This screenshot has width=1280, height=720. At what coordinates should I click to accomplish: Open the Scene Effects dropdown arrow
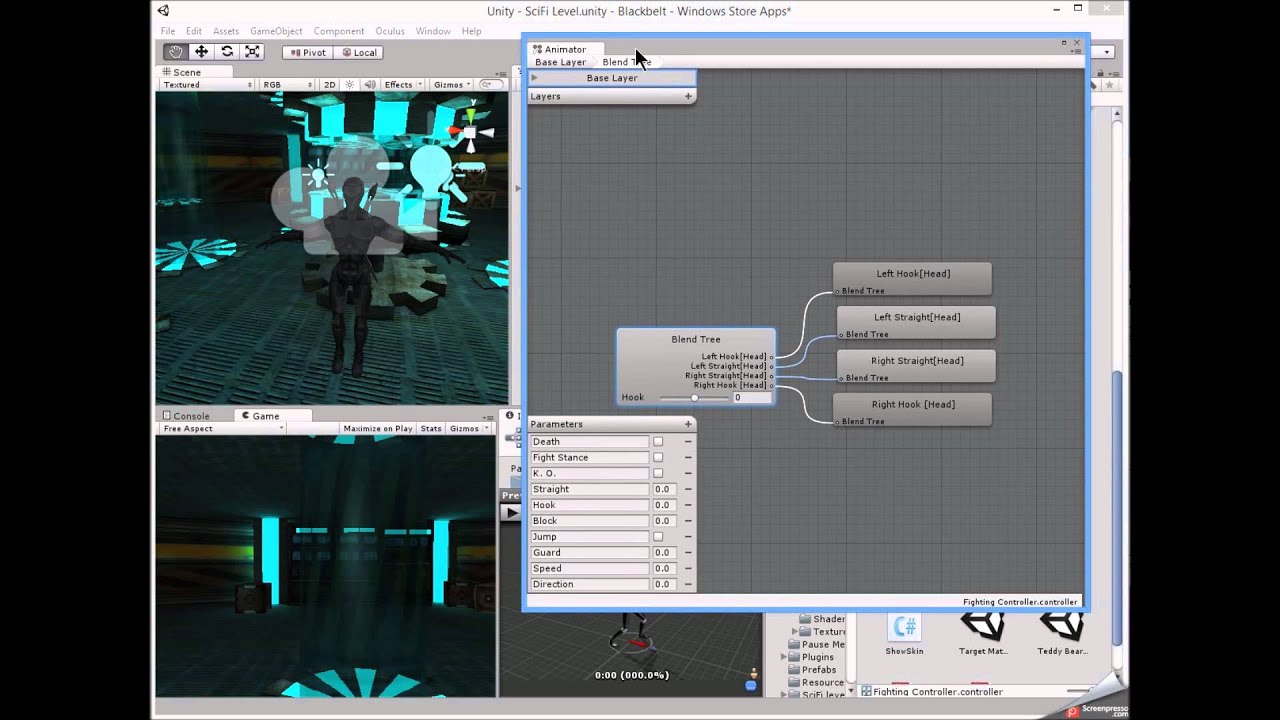click(x=419, y=85)
